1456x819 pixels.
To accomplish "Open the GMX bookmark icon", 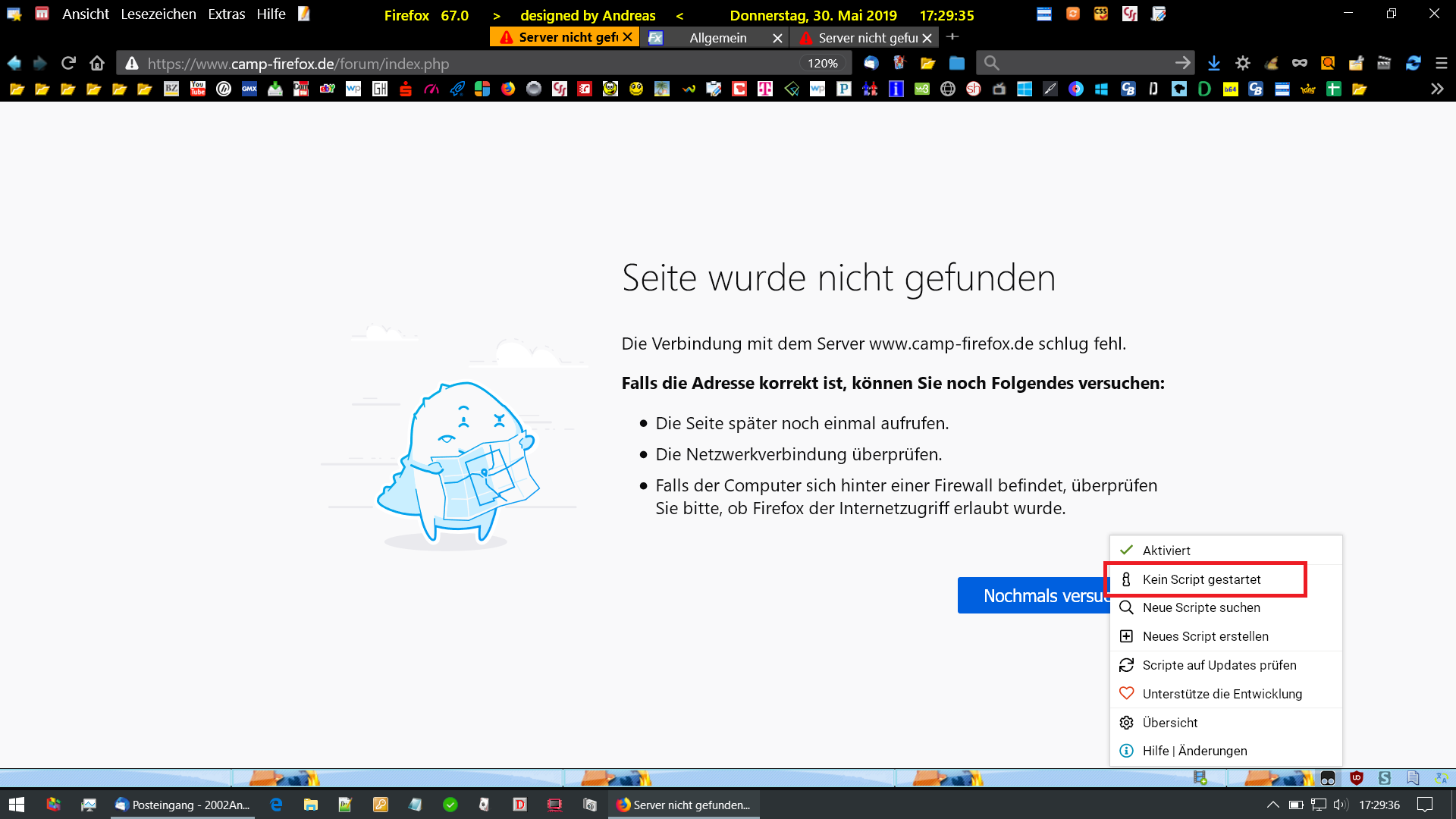I will pos(249,89).
